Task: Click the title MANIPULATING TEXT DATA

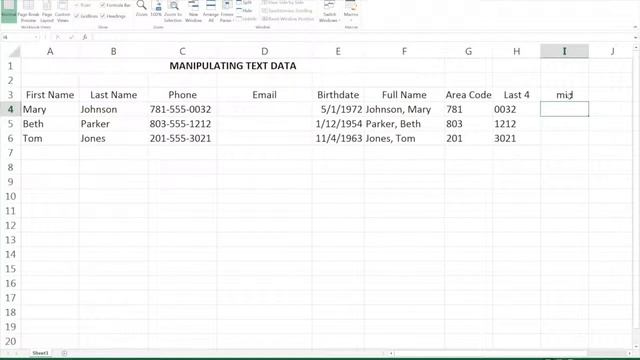Action: coord(233,66)
